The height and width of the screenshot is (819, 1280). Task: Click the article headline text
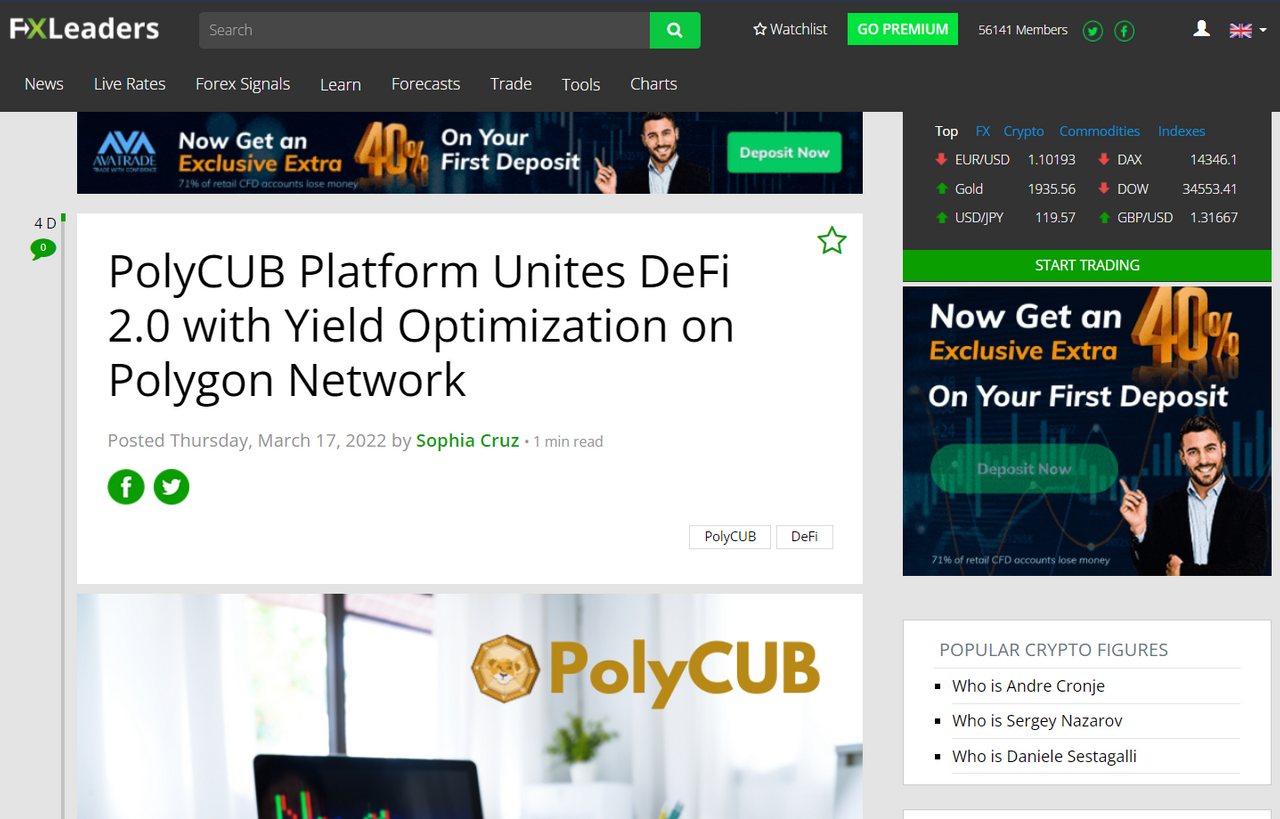[421, 326]
